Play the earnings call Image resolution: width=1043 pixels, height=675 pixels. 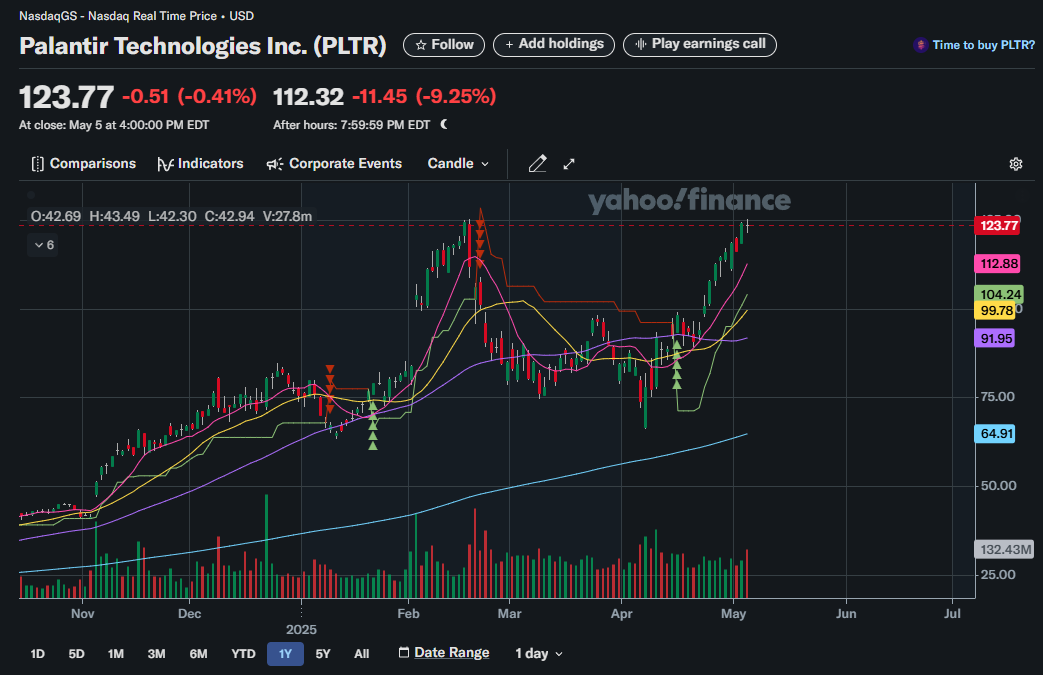700,45
